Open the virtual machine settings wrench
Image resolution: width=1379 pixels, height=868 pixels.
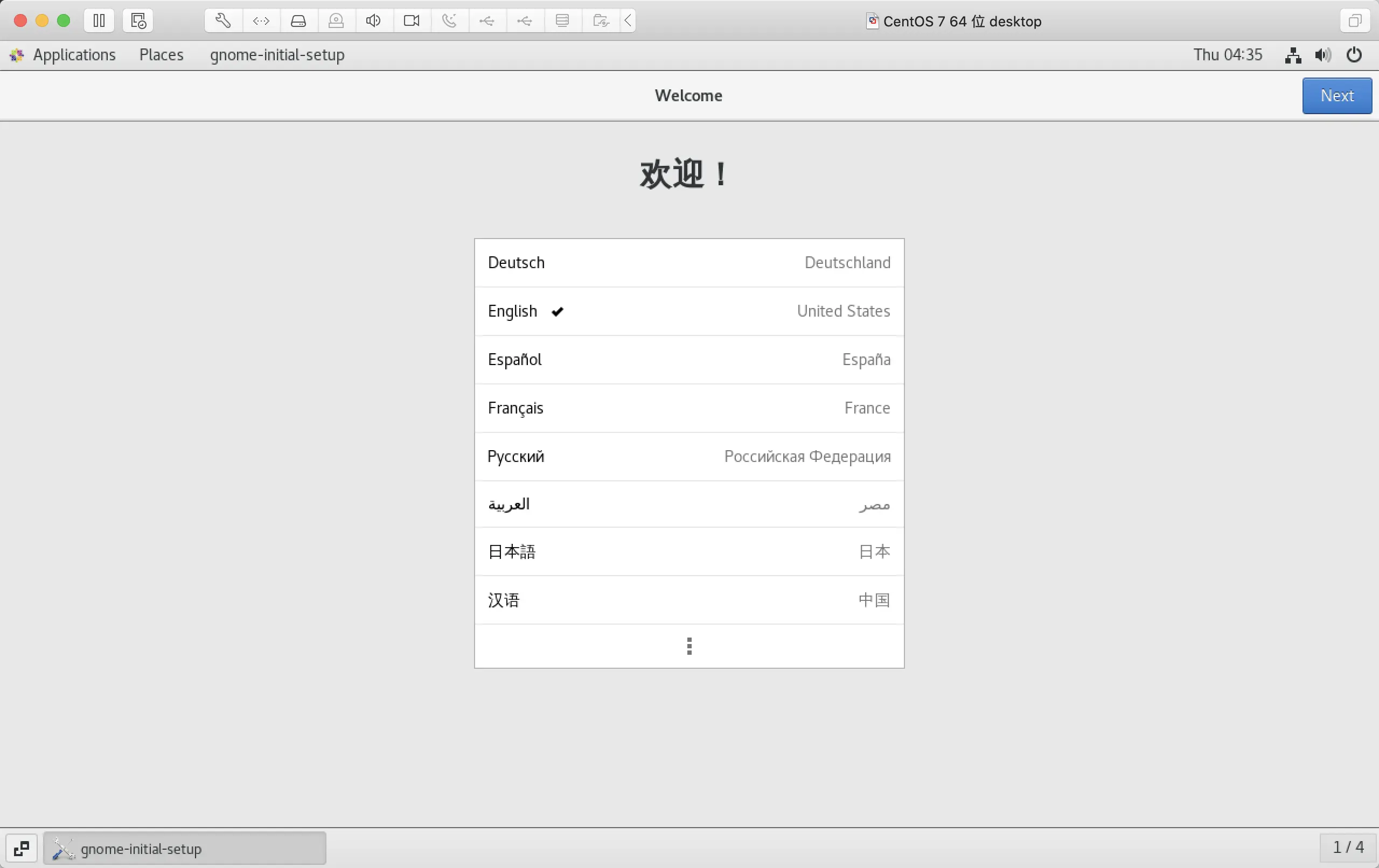[223, 21]
